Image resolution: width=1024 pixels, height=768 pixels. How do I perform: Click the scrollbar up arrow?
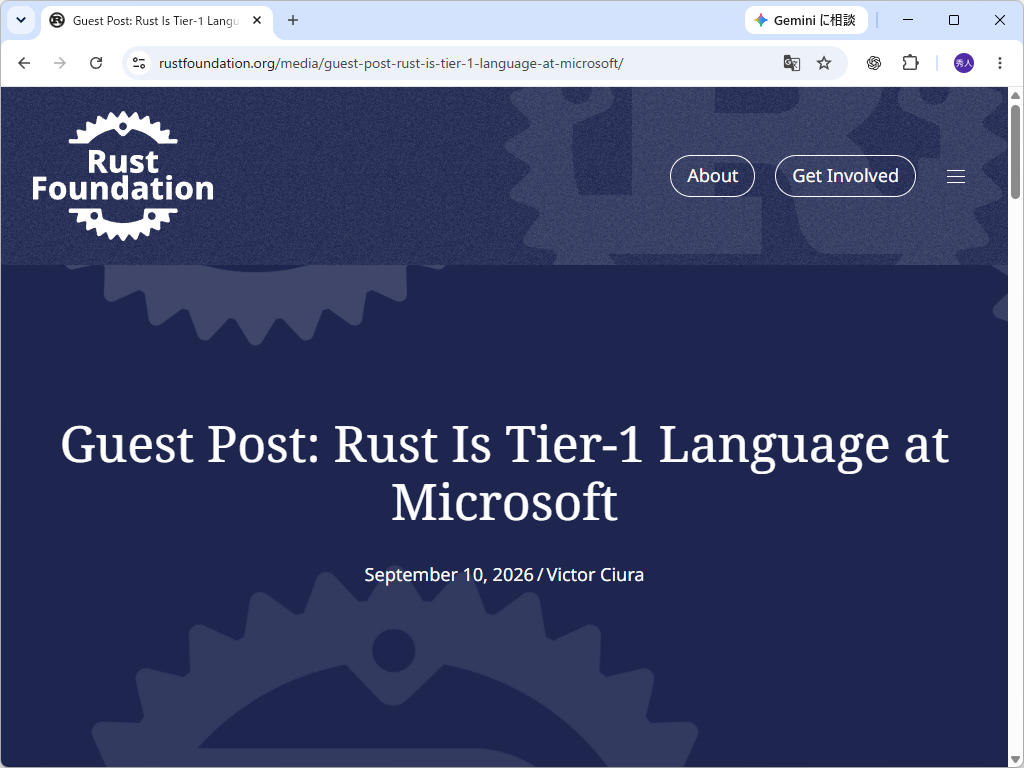pos(1016,95)
